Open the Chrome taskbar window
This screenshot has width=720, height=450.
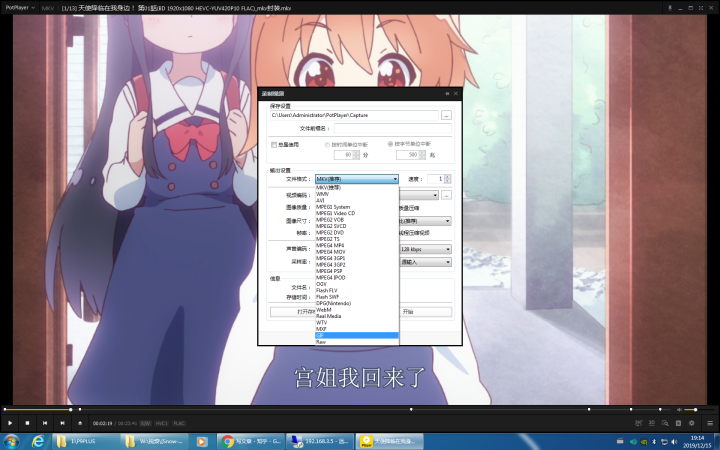tap(251, 442)
